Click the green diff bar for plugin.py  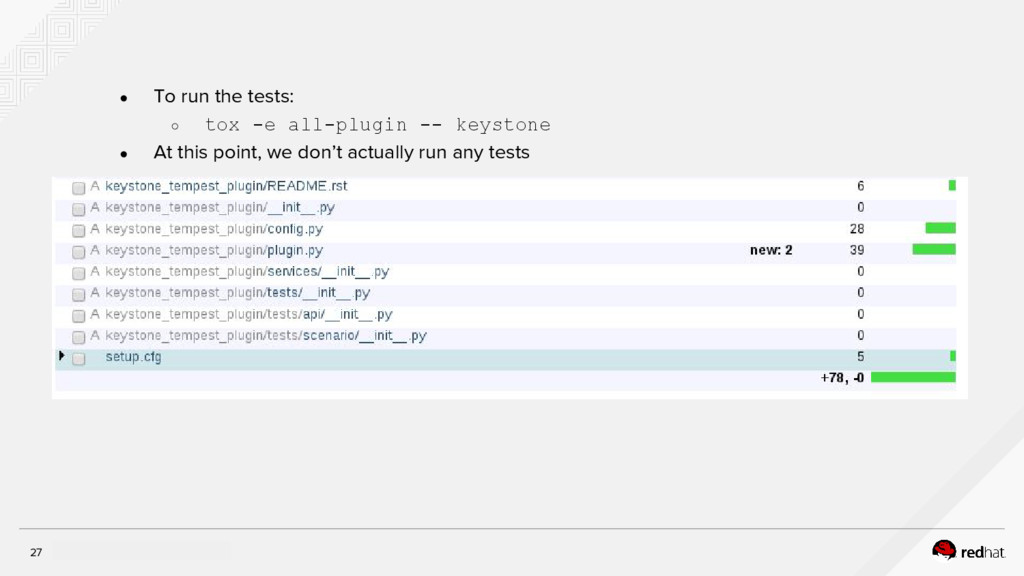[x=934, y=250]
